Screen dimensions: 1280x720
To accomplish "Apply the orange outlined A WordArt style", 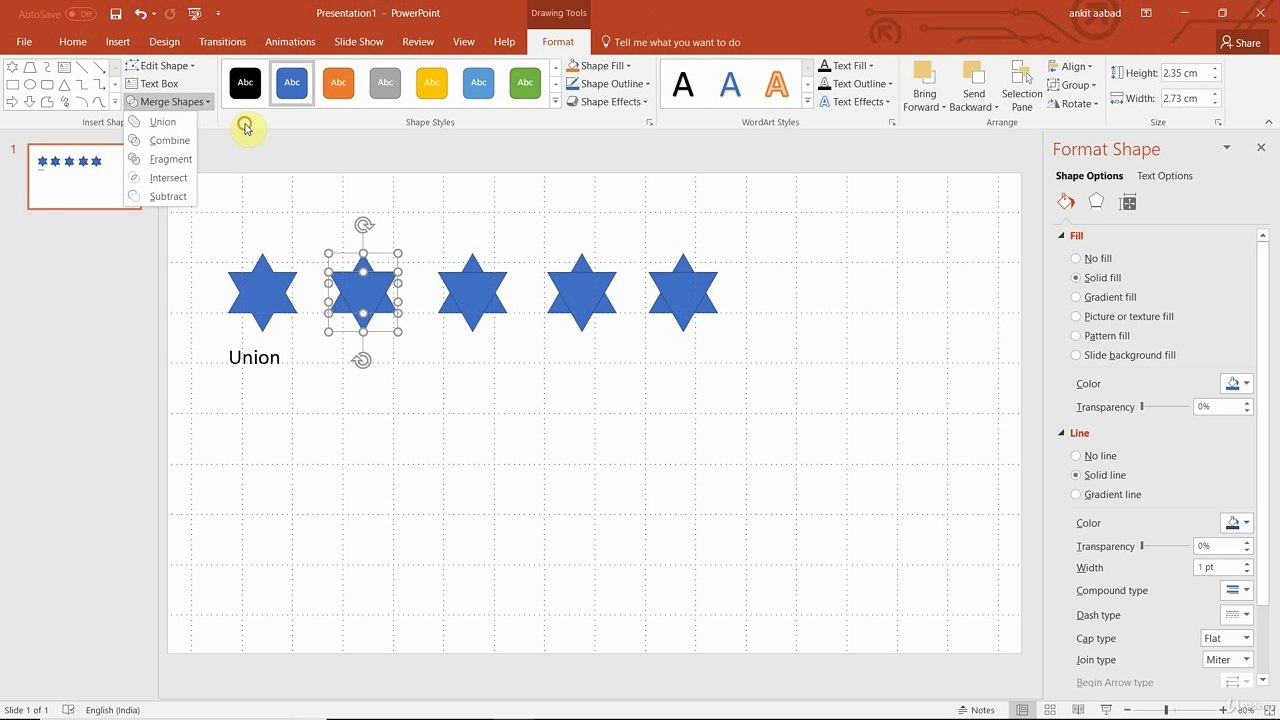I will (x=777, y=85).
